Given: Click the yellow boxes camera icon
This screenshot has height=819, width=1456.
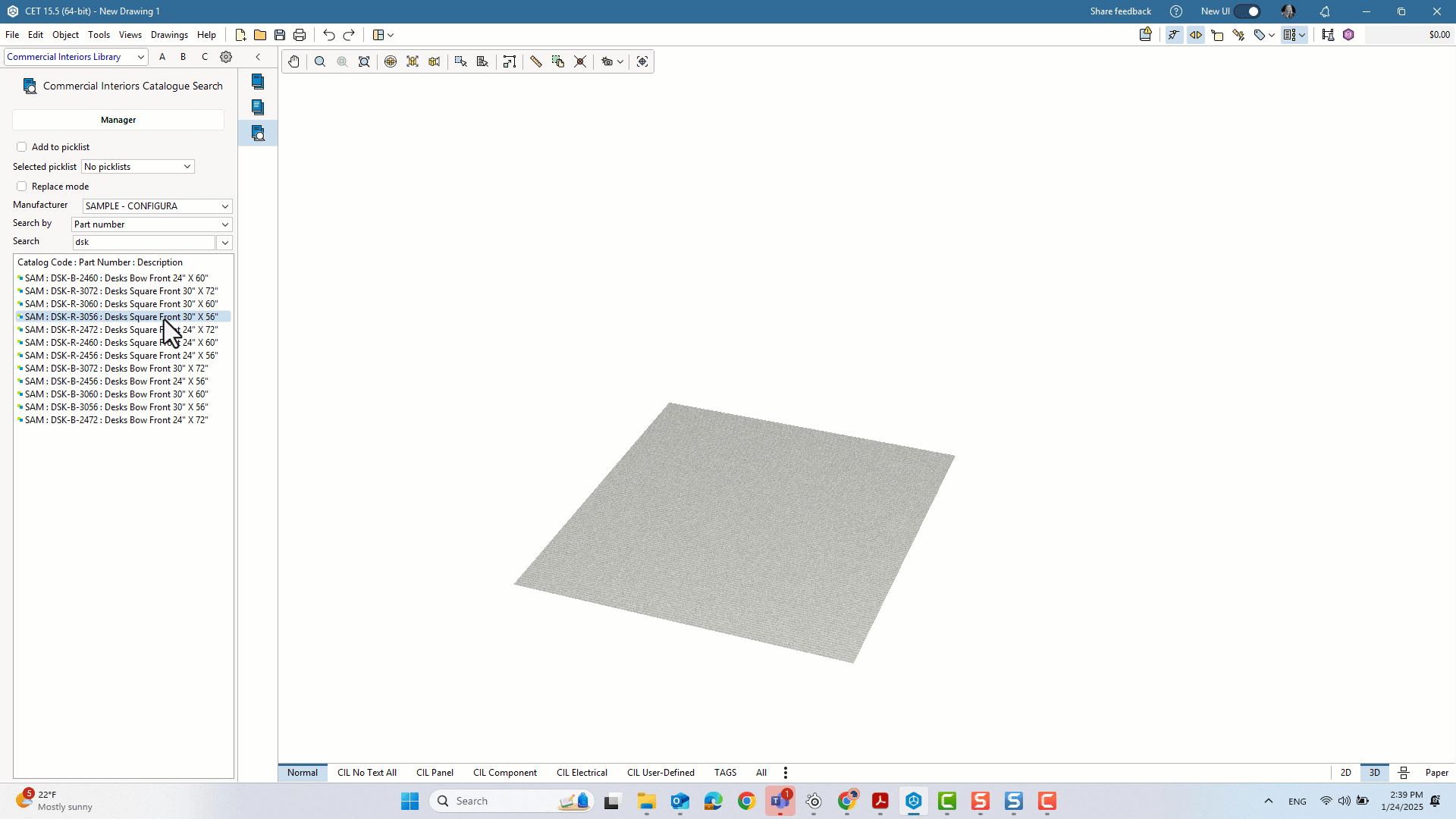Looking at the screenshot, I should (435, 61).
